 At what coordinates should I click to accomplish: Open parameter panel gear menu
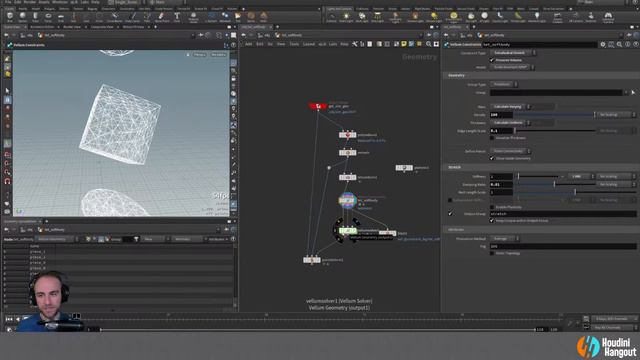point(602,44)
